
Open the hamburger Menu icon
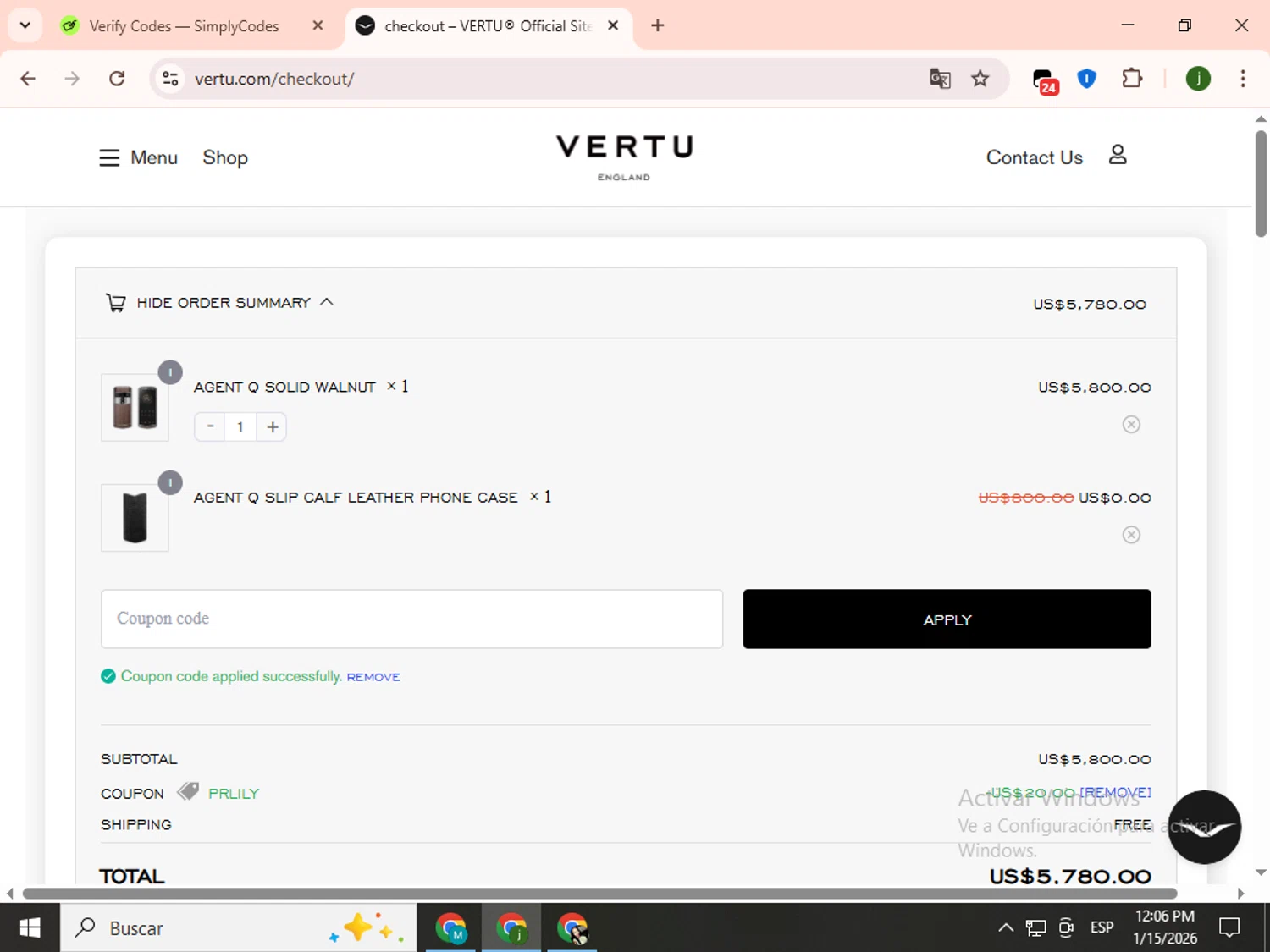[x=109, y=158]
